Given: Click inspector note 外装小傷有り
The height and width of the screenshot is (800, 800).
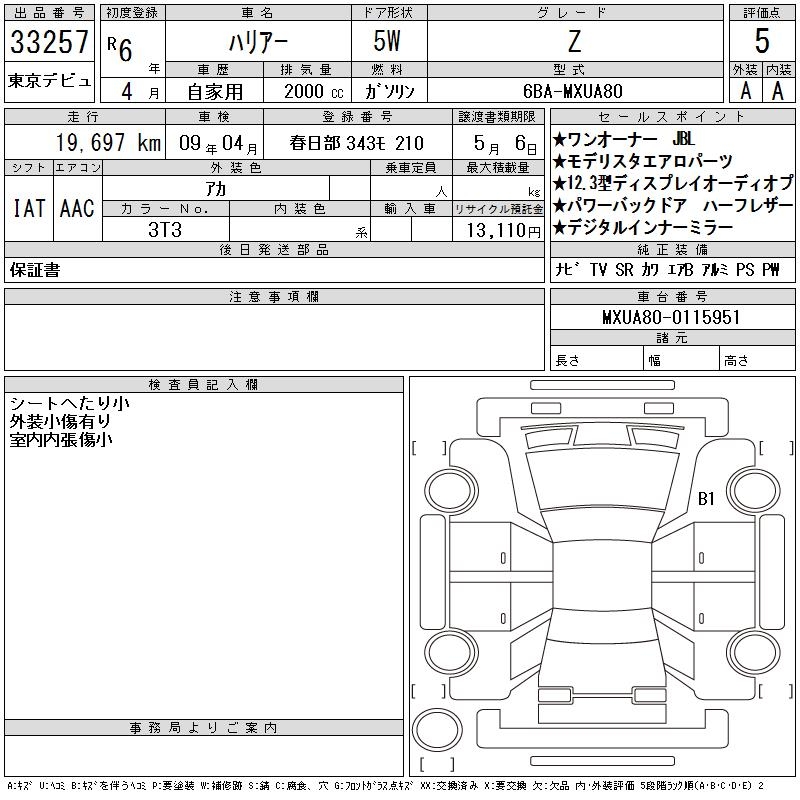Looking at the screenshot, I should click(60, 421).
